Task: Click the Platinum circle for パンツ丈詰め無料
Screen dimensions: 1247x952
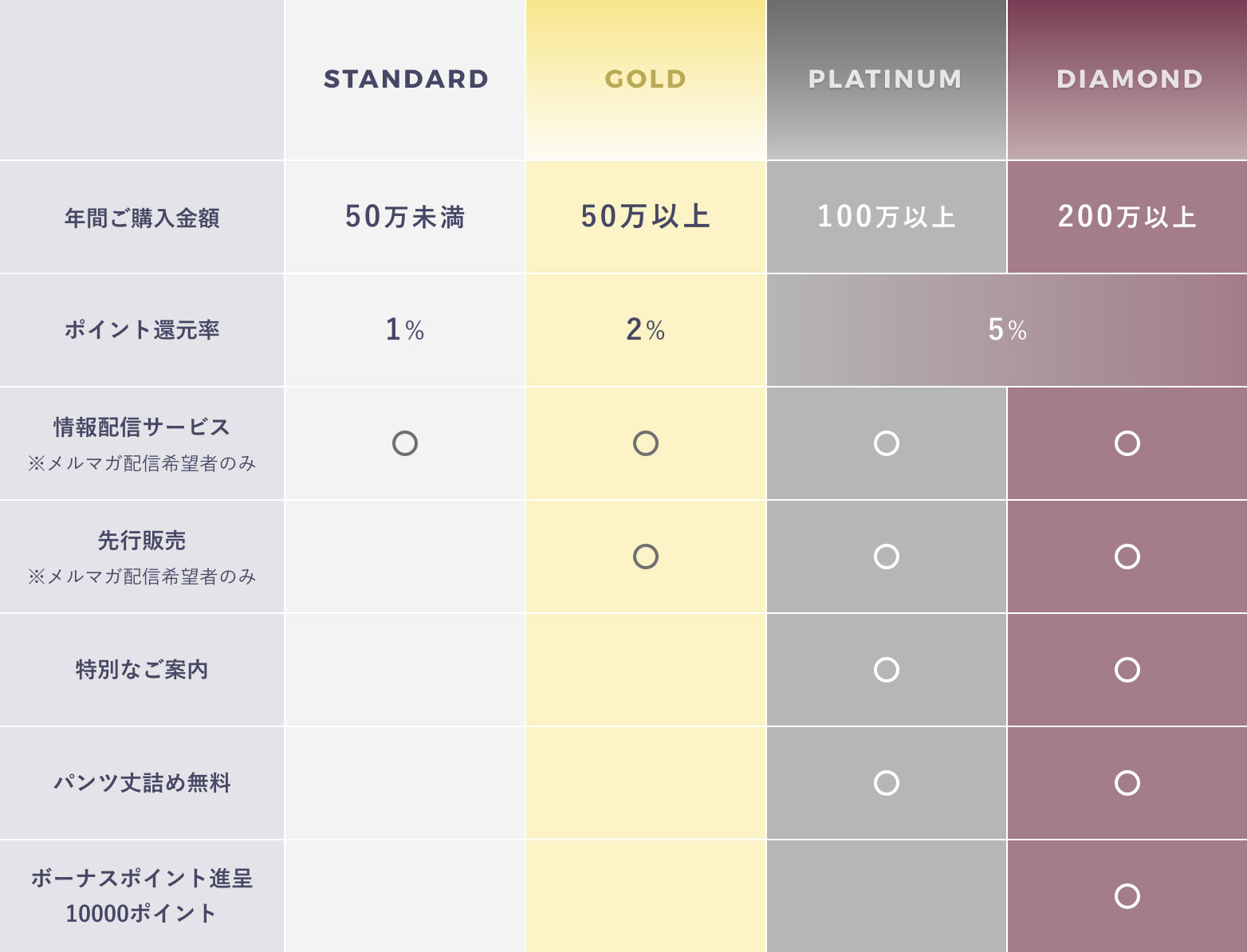Action: pyautogui.click(x=887, y=783)
